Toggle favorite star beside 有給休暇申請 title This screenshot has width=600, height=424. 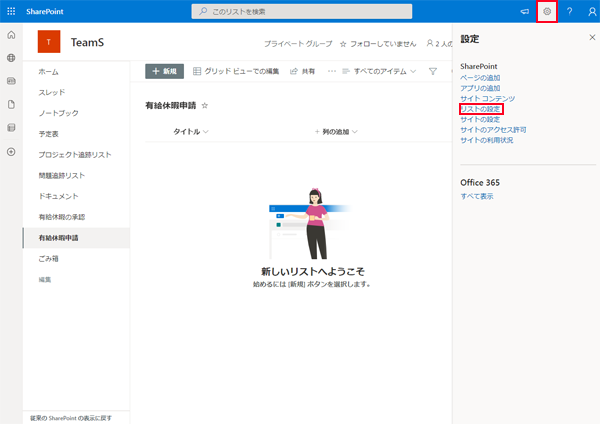pos(205,105)
